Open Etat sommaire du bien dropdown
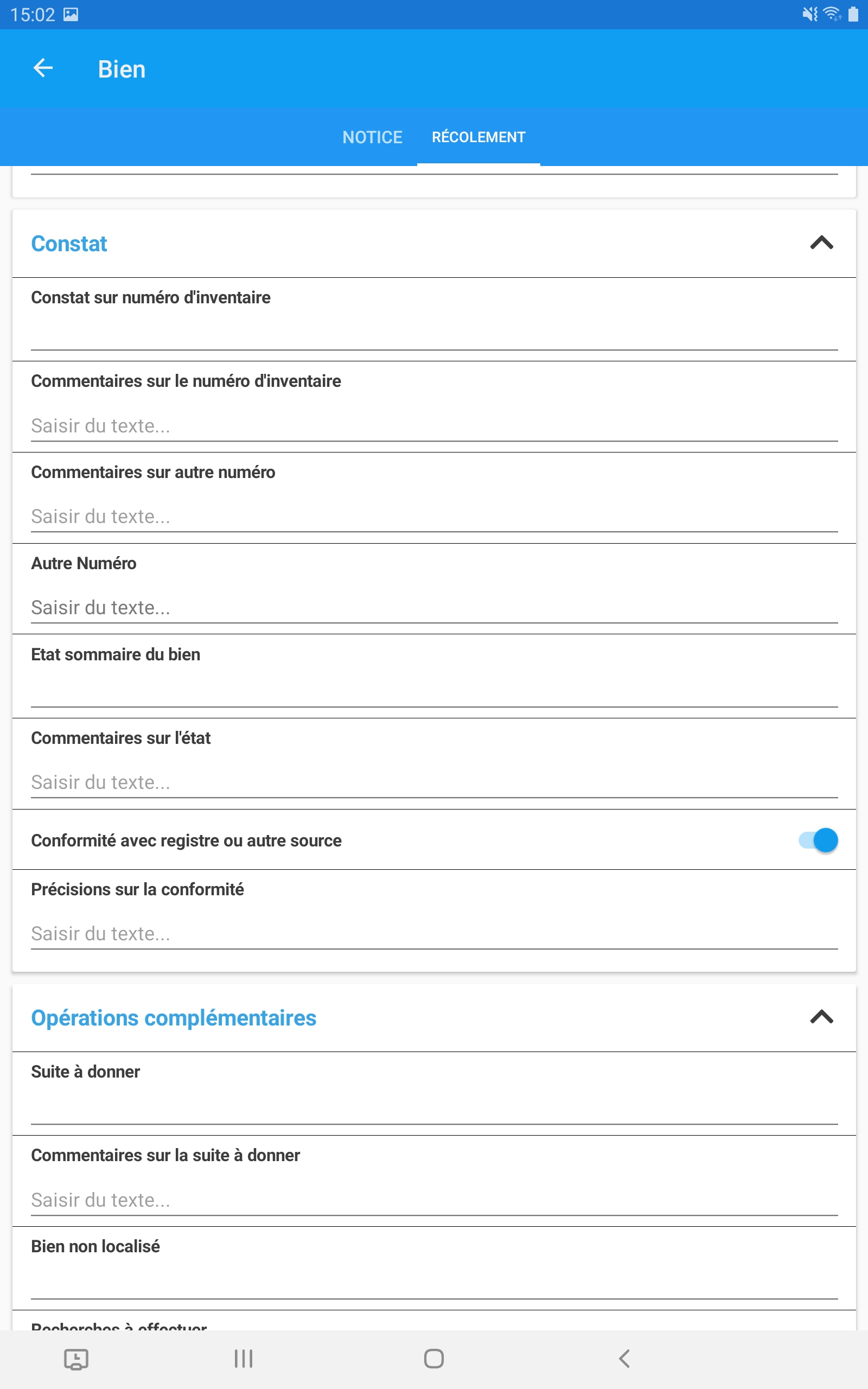This screenshot has width=868, height=1389. [x=434, y=690]
